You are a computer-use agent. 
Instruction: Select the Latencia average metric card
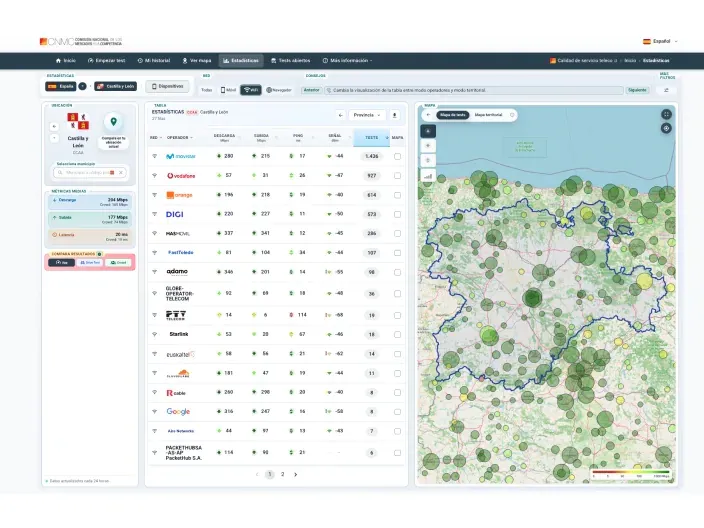[90, 237]
